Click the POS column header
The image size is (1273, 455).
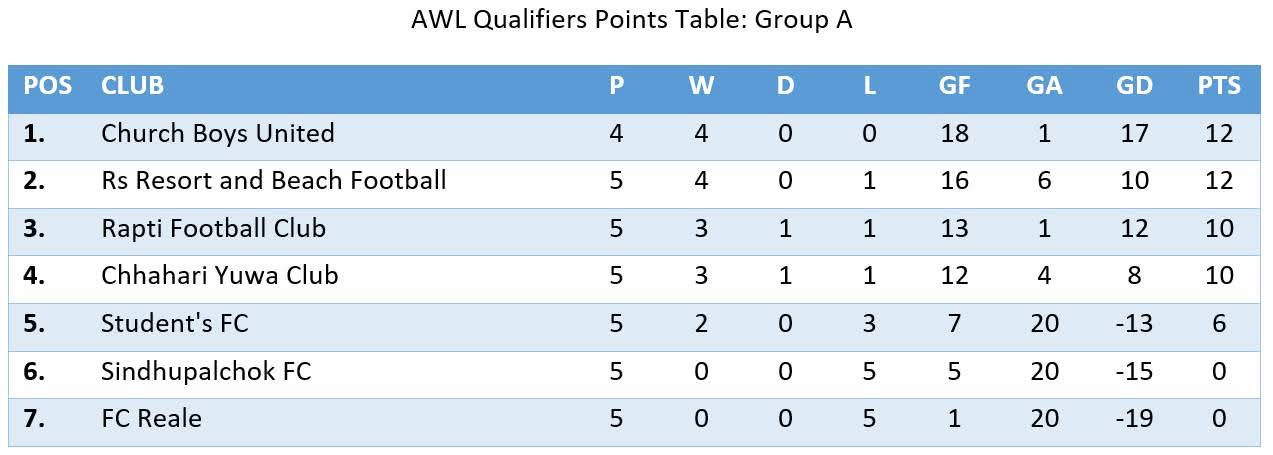pos(48,86)
